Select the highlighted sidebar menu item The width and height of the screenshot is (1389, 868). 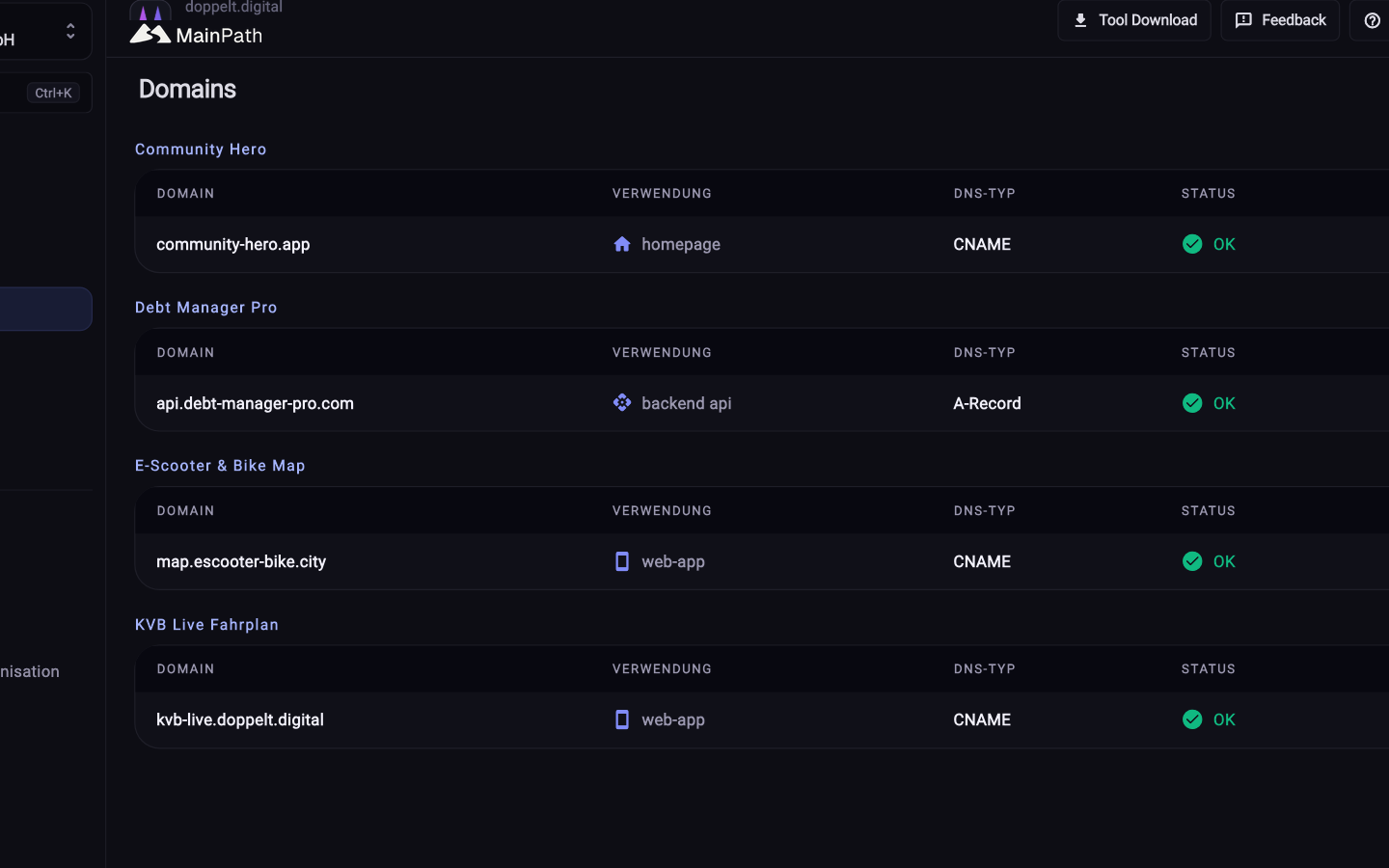pyautogui.click(x=45, y=309)
